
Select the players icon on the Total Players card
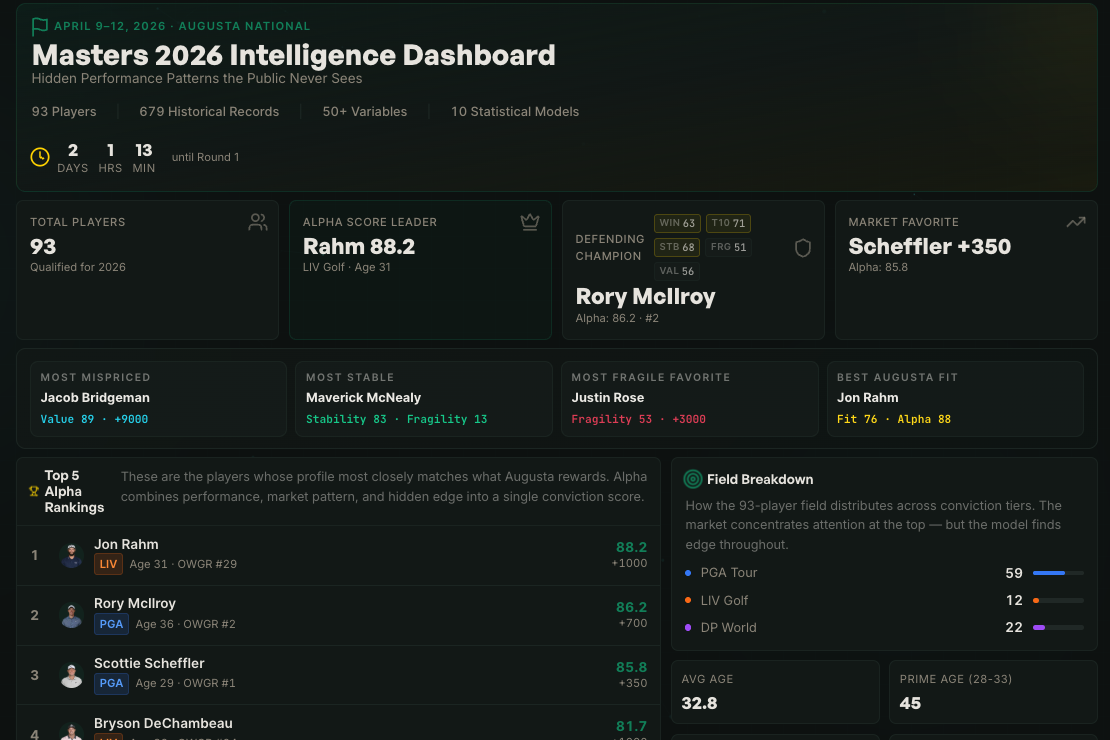coord(258,222)
